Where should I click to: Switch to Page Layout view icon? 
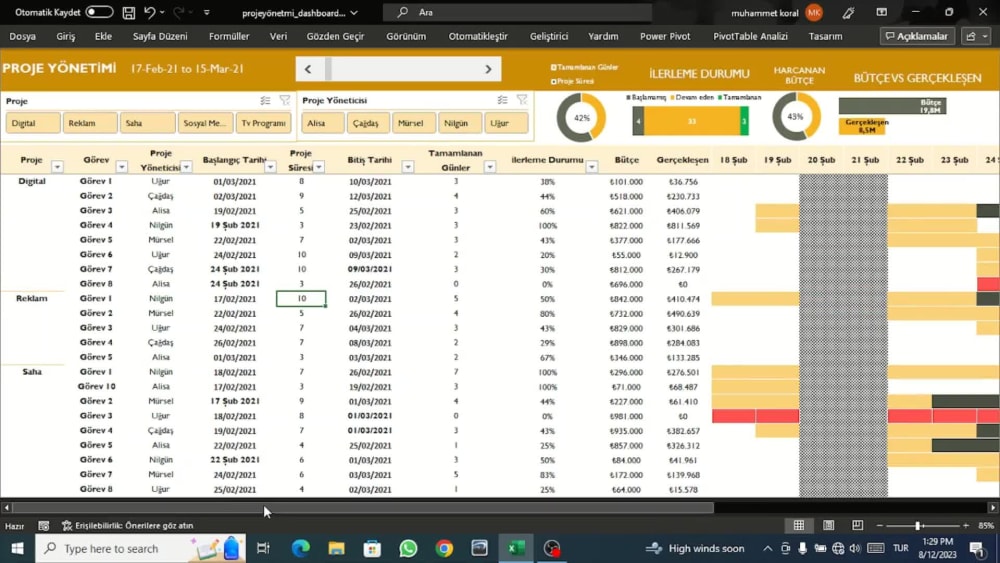pyautogui.click(x=828, y=525)
